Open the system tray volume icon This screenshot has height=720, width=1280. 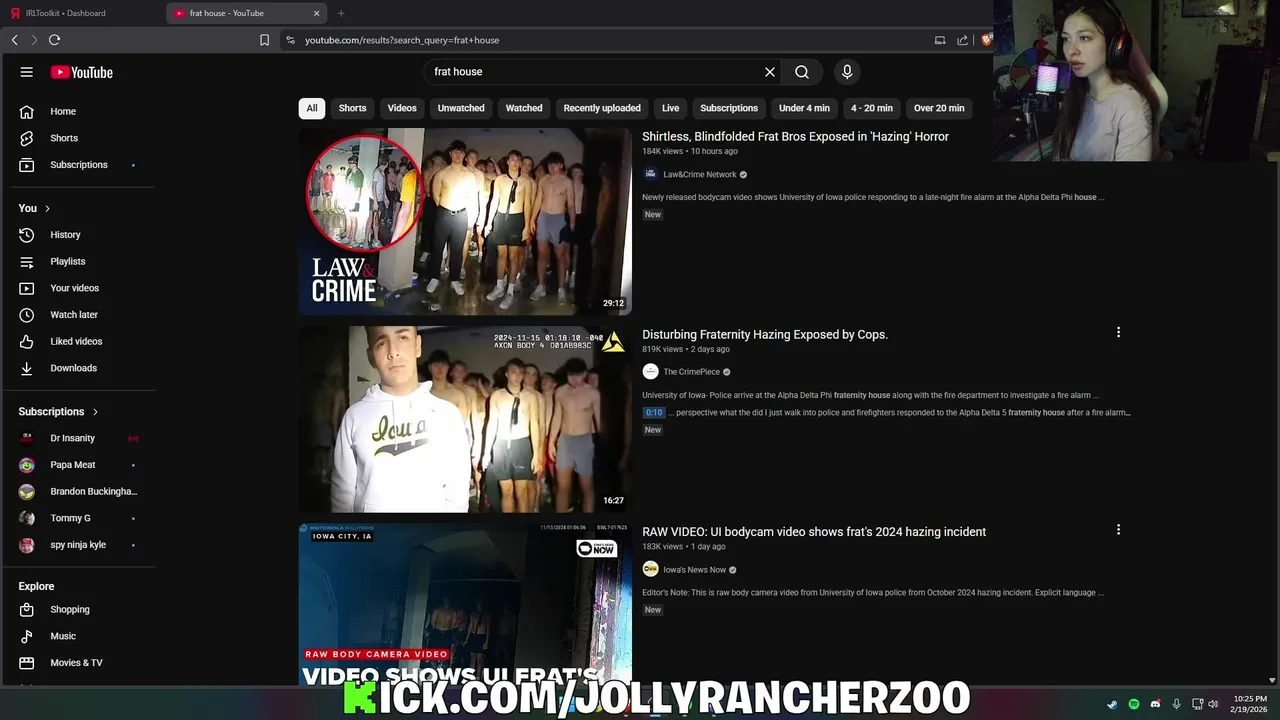tap(1213, 704)
